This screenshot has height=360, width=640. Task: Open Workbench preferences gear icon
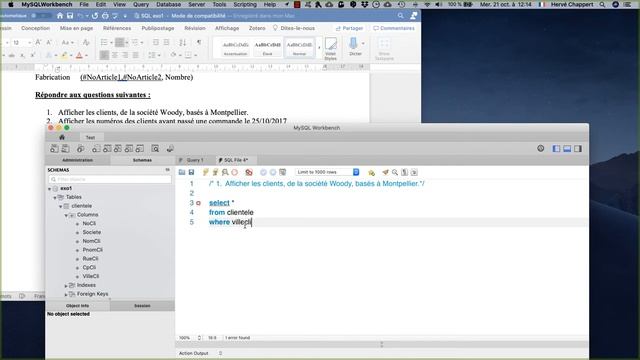[541, 149]
